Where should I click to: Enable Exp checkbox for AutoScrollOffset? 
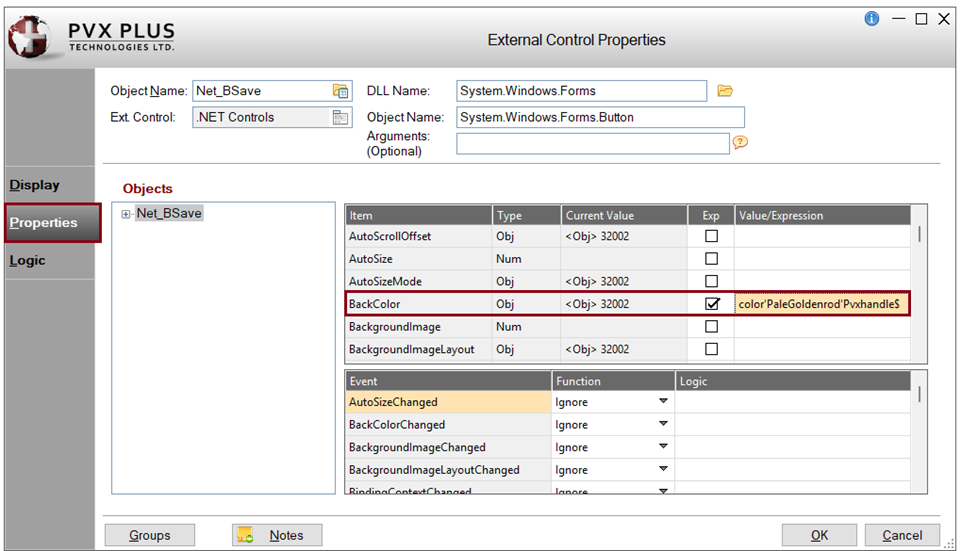[x=711, y=237]
